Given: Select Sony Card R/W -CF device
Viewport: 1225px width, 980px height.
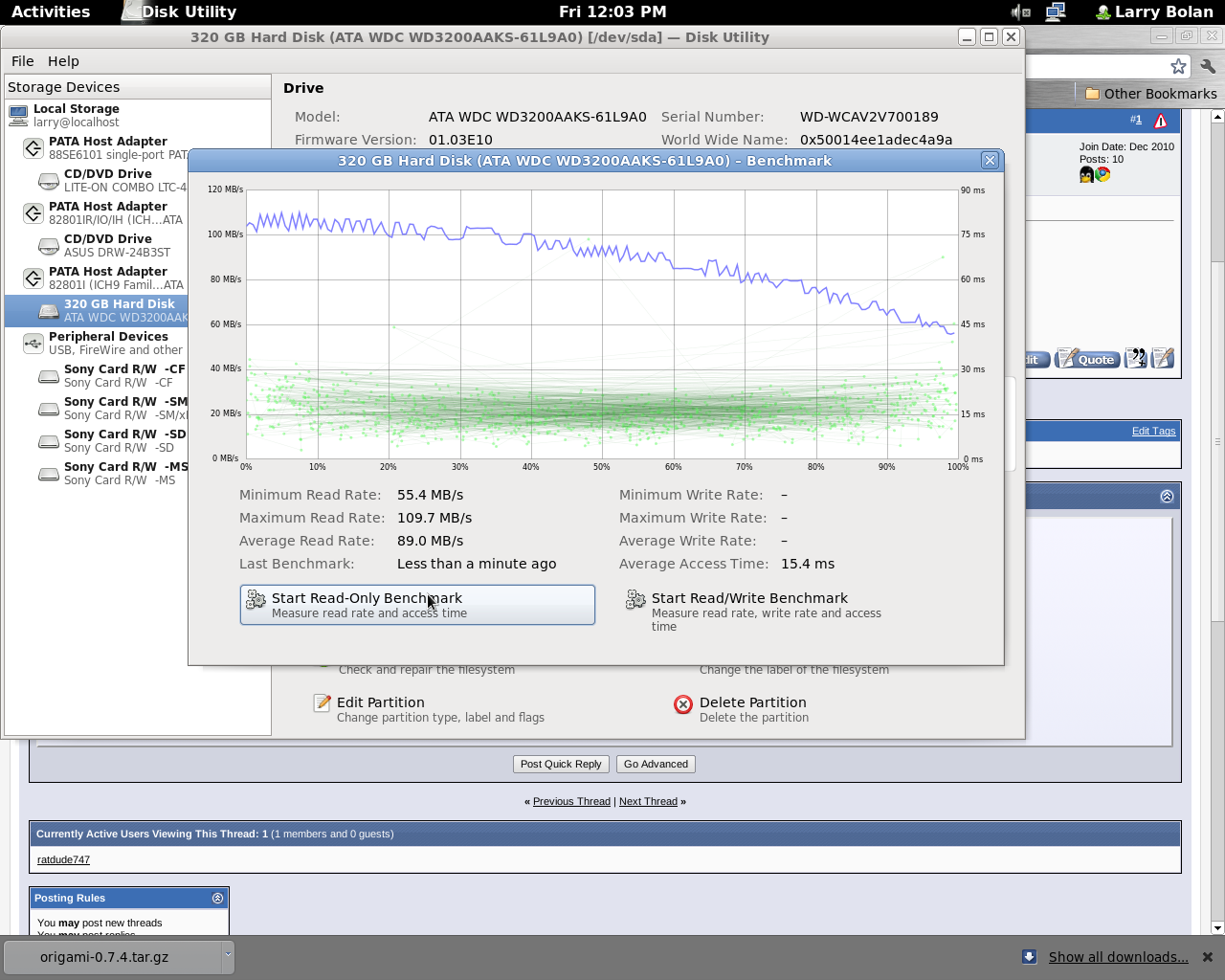Looking at the screenshot, I should point(123,375).
